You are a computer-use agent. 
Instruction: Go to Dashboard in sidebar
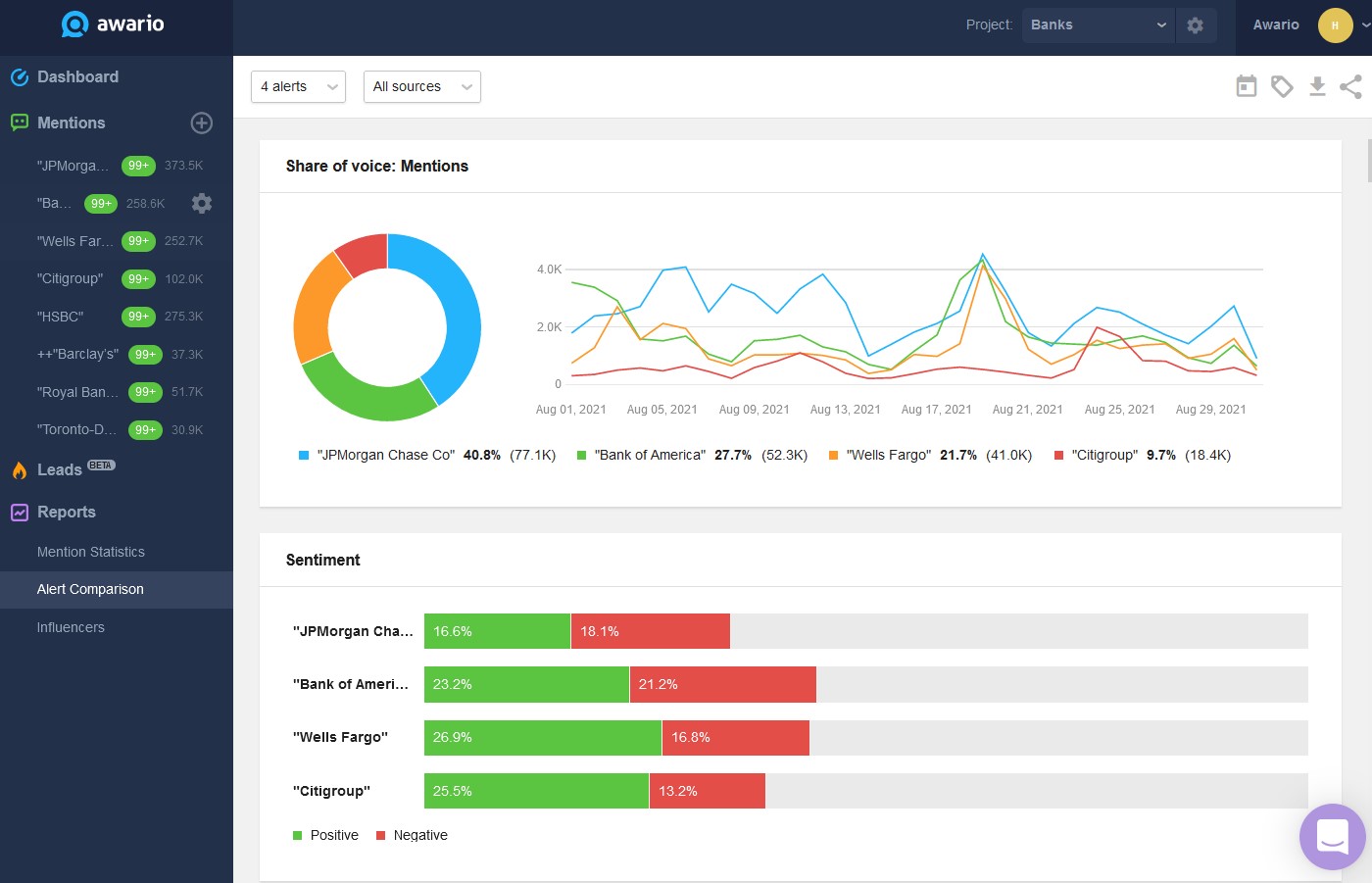click(x=77, y=77)
